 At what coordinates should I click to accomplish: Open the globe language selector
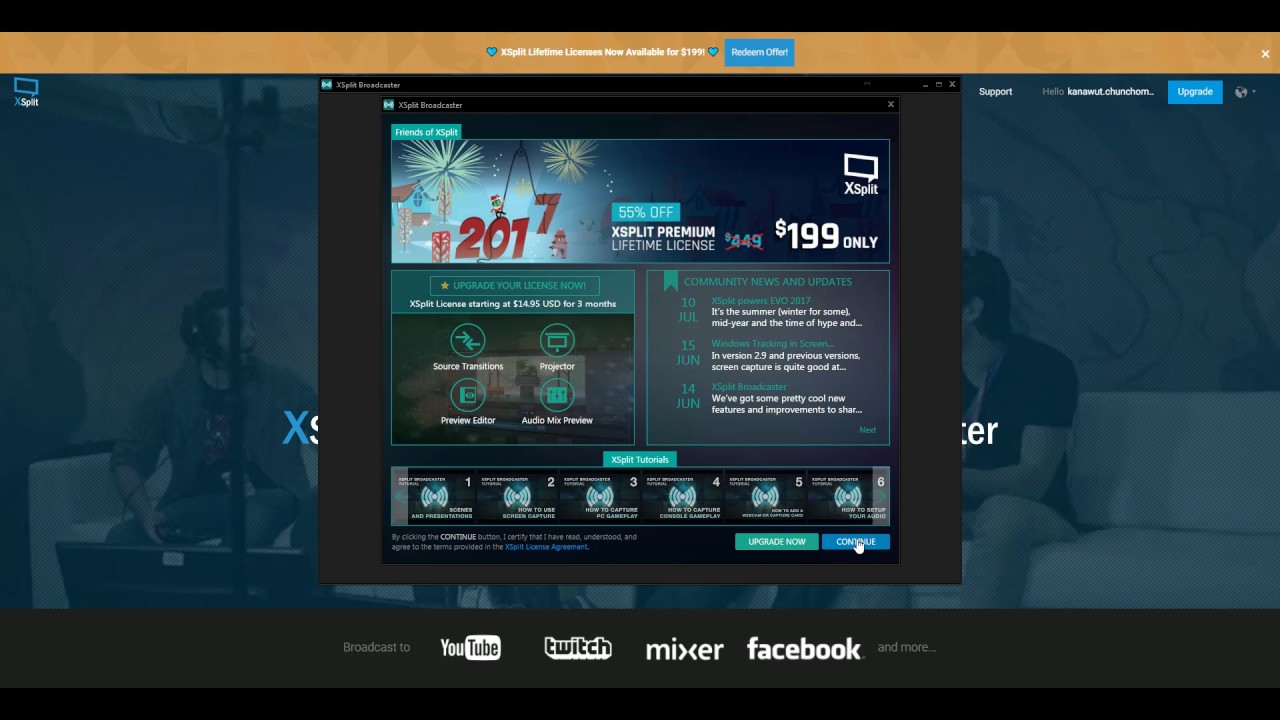(1245, 92)
